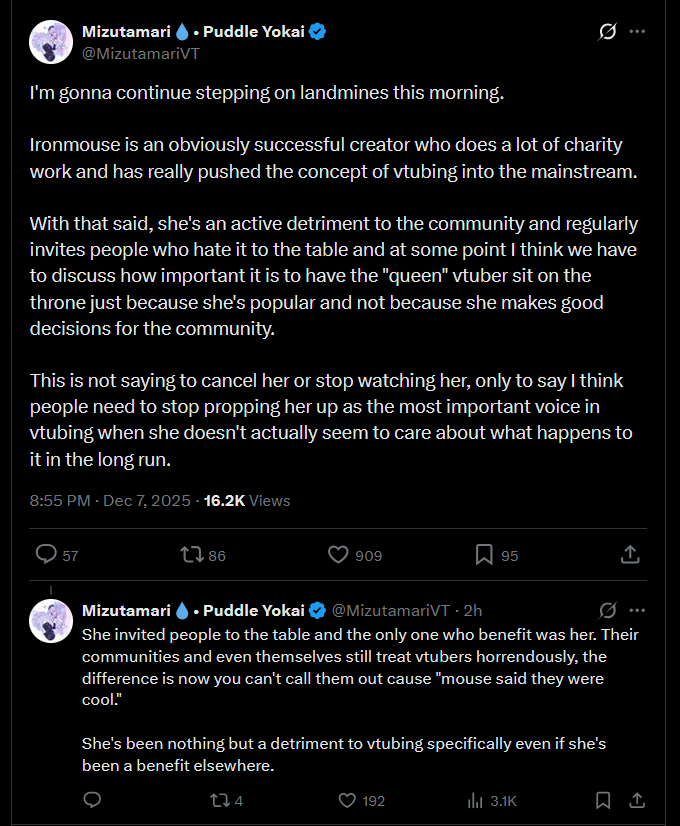The width and height of the screenshot is (680, 826).
Task: View analytics showing 3.1K views
Action: 476,800
